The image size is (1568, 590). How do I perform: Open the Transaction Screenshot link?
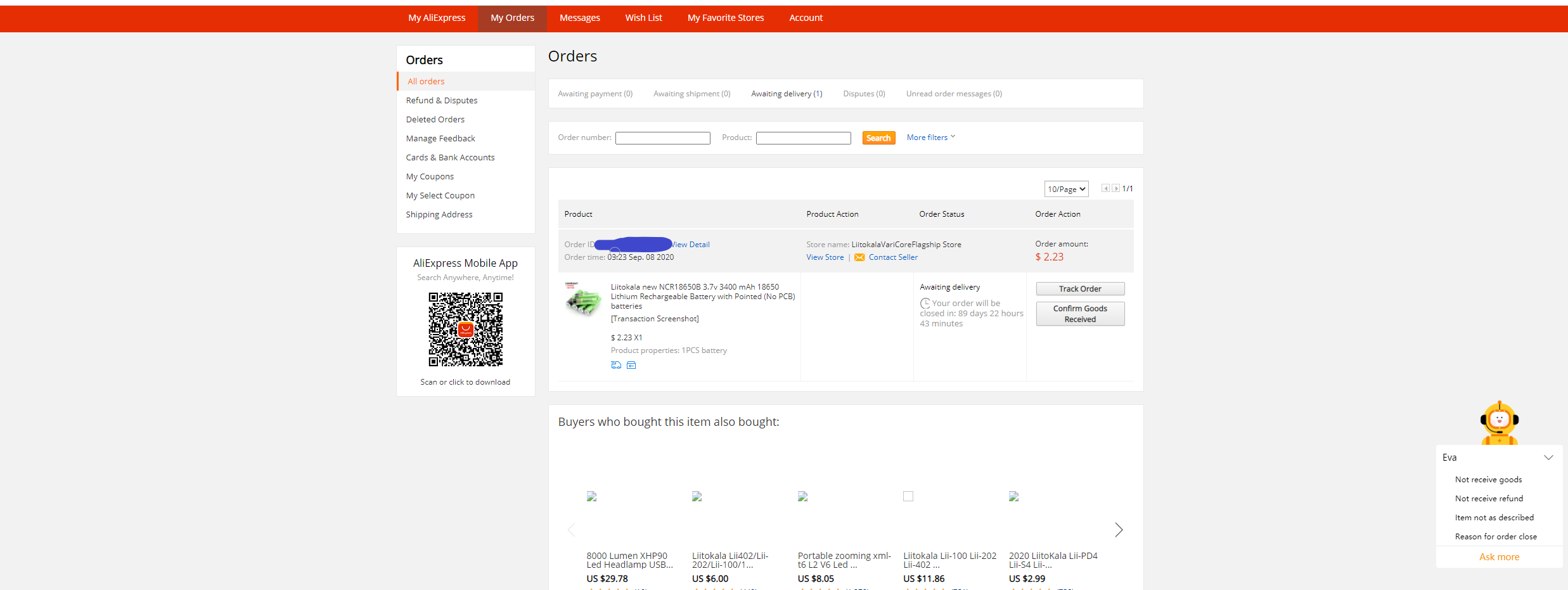point(655,319)
